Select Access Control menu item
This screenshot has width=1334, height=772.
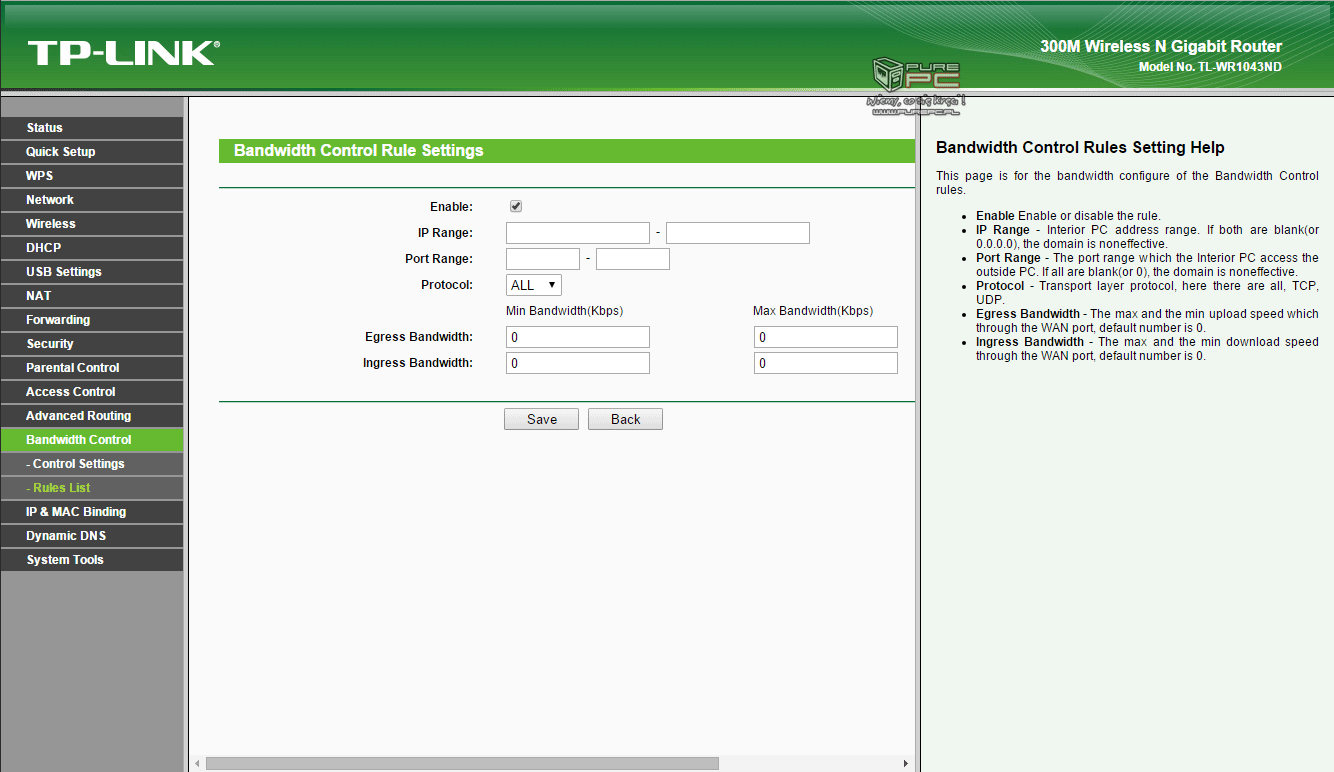tap(92, 392)
